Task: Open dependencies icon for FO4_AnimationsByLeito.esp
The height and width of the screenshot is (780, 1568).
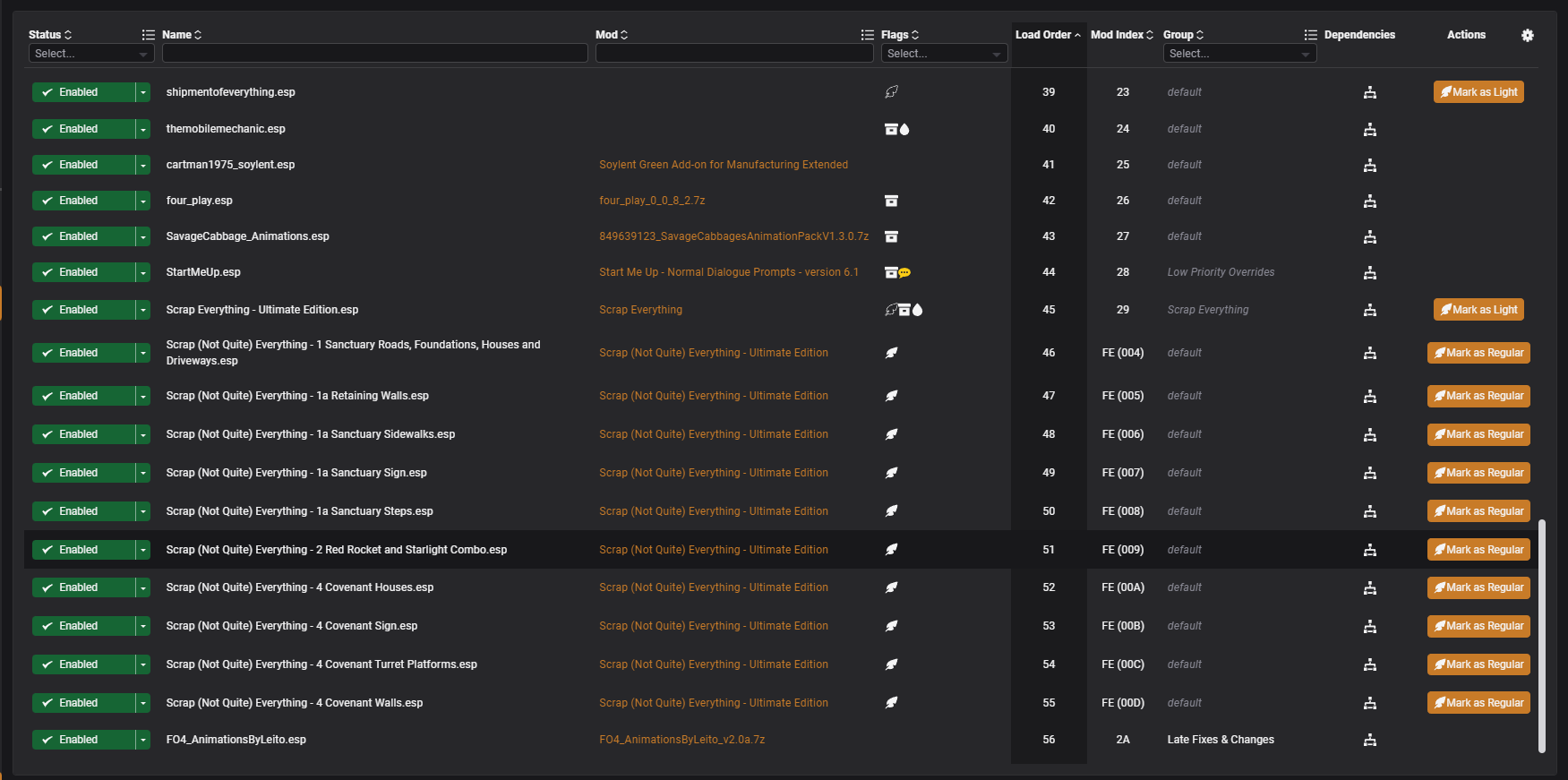Action: pyautogui.click(x=1369, y=740)
